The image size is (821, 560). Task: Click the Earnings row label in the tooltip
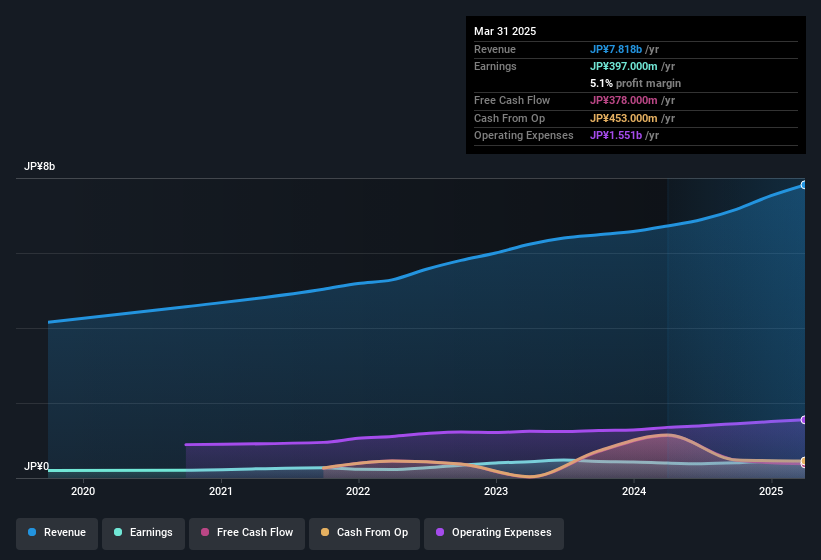pyautogui.click(x=495, y=66)
